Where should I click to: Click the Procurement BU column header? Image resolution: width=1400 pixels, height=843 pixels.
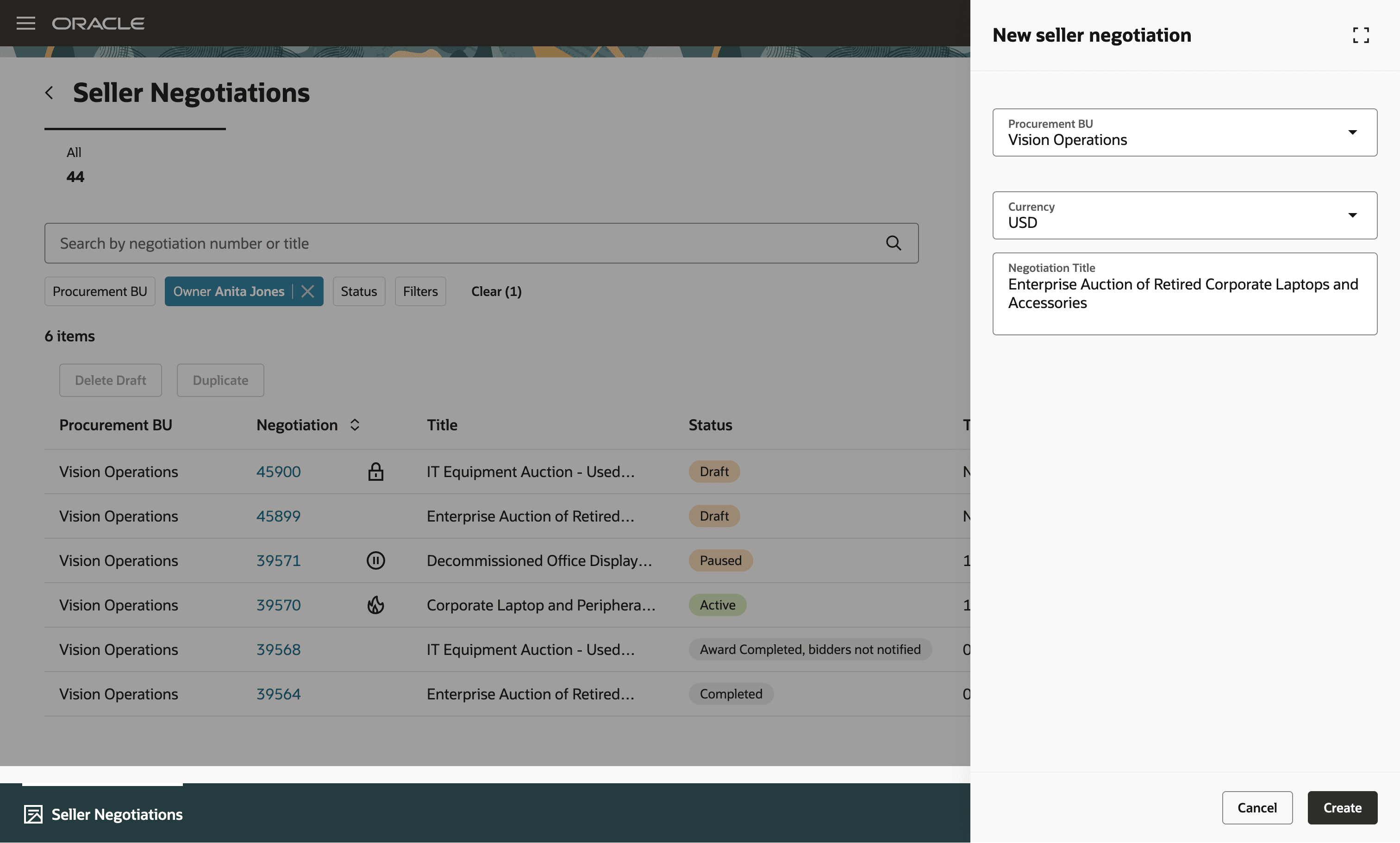pos(116,425)
